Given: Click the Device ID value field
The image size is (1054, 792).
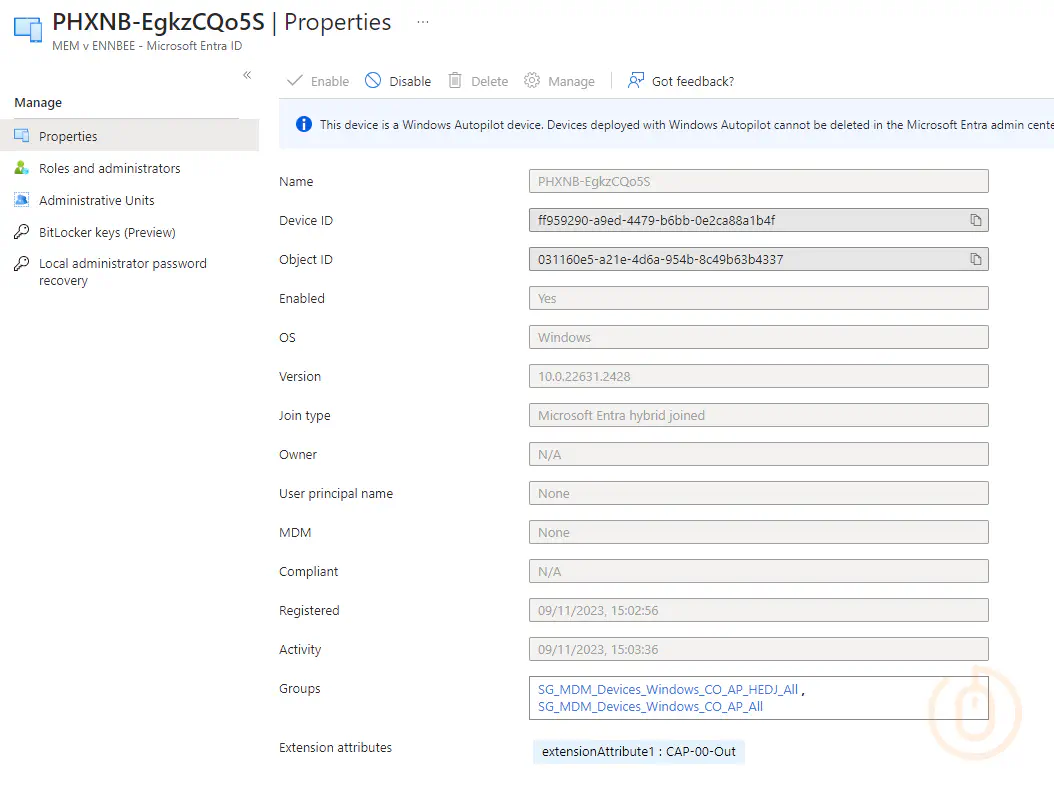Looking at the screenshot, I should [x=758, y=221].
